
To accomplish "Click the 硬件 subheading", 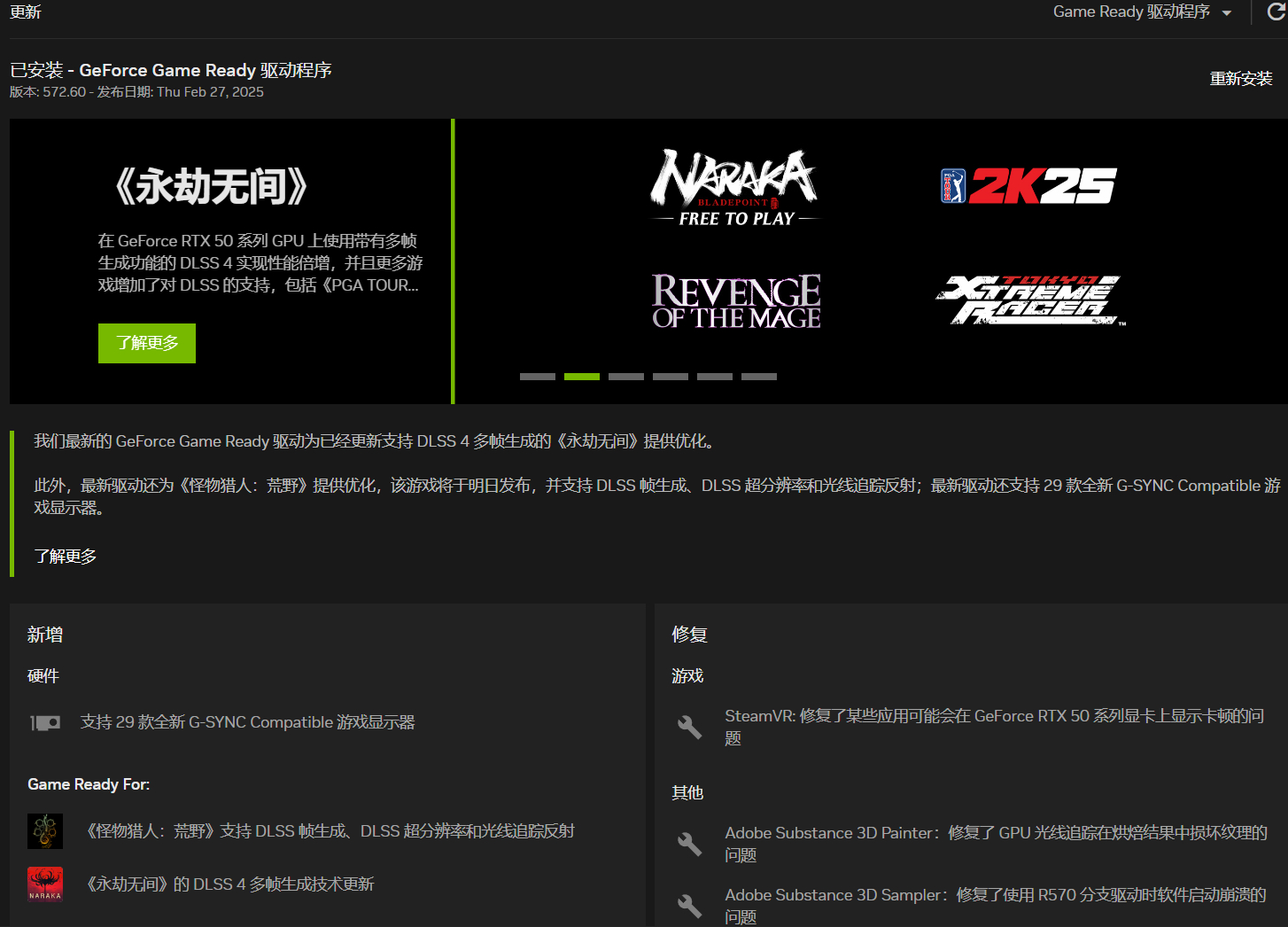I will [43, 676].
